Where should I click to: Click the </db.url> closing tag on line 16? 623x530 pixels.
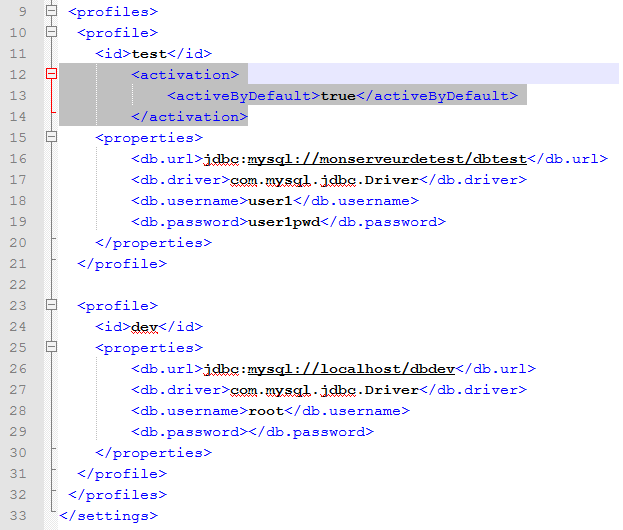pos(567,159)
